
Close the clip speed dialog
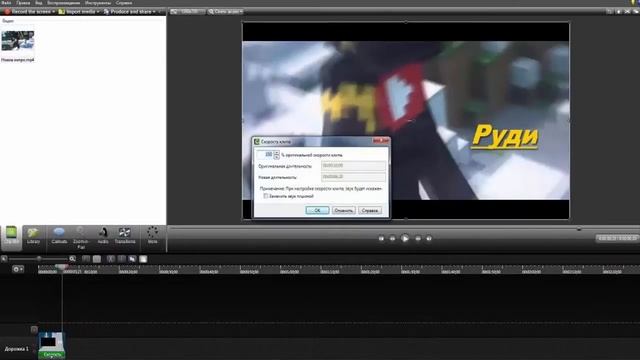380,141
